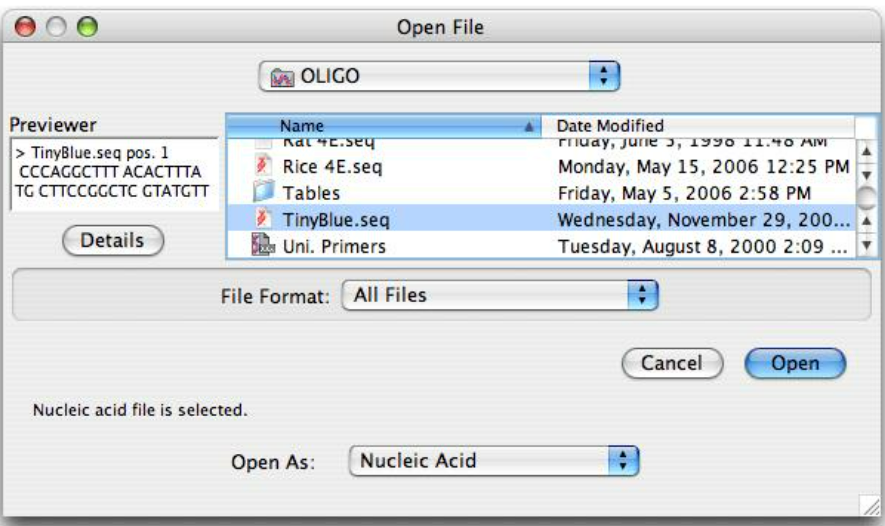885x526 pixels.
Task: Click the TinyBlue.seq sequence file icon
Action: pos(262,219)
